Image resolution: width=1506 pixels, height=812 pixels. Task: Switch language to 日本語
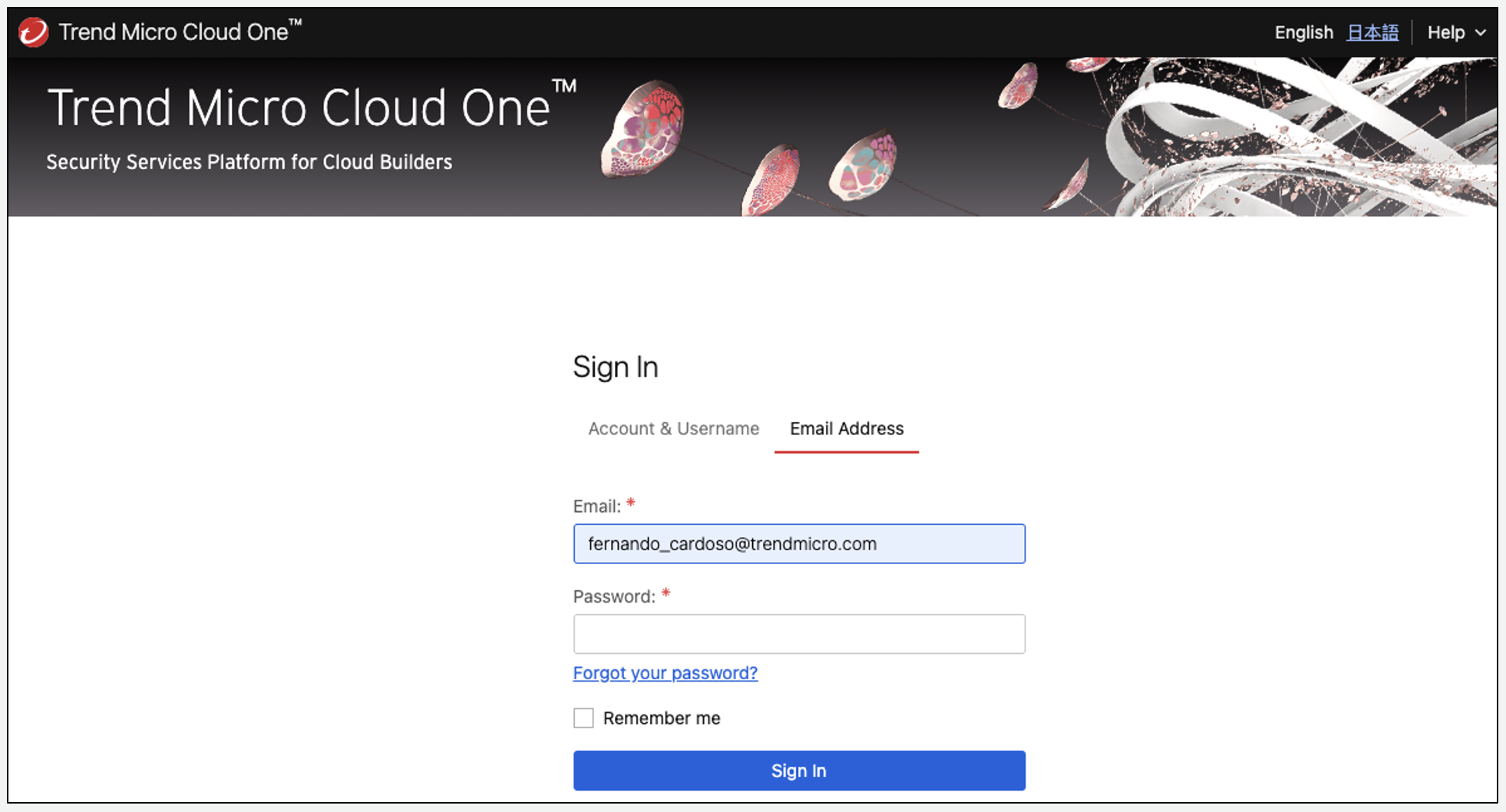coord(1372,32)
